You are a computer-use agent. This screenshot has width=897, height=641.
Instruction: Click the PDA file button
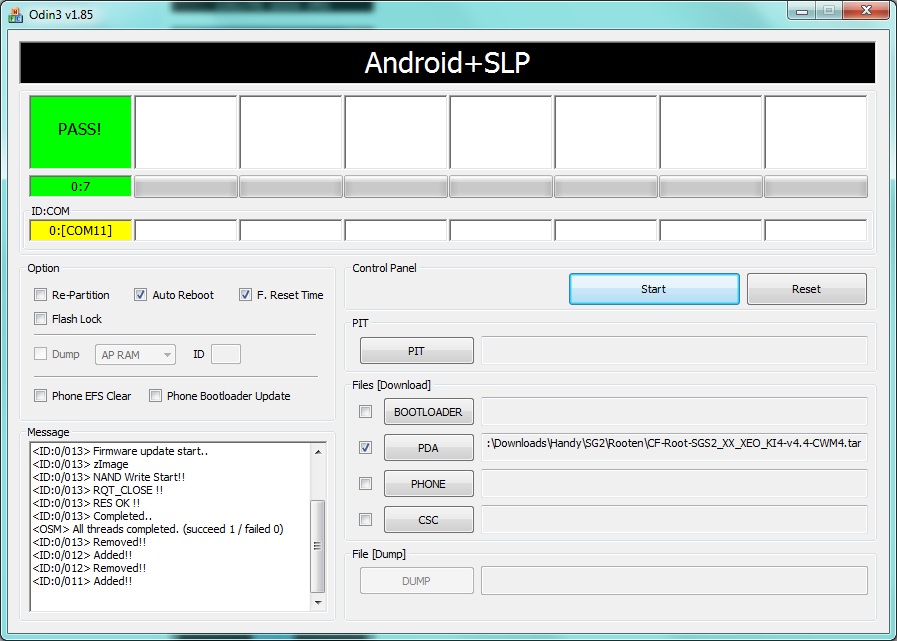(428, 448)
